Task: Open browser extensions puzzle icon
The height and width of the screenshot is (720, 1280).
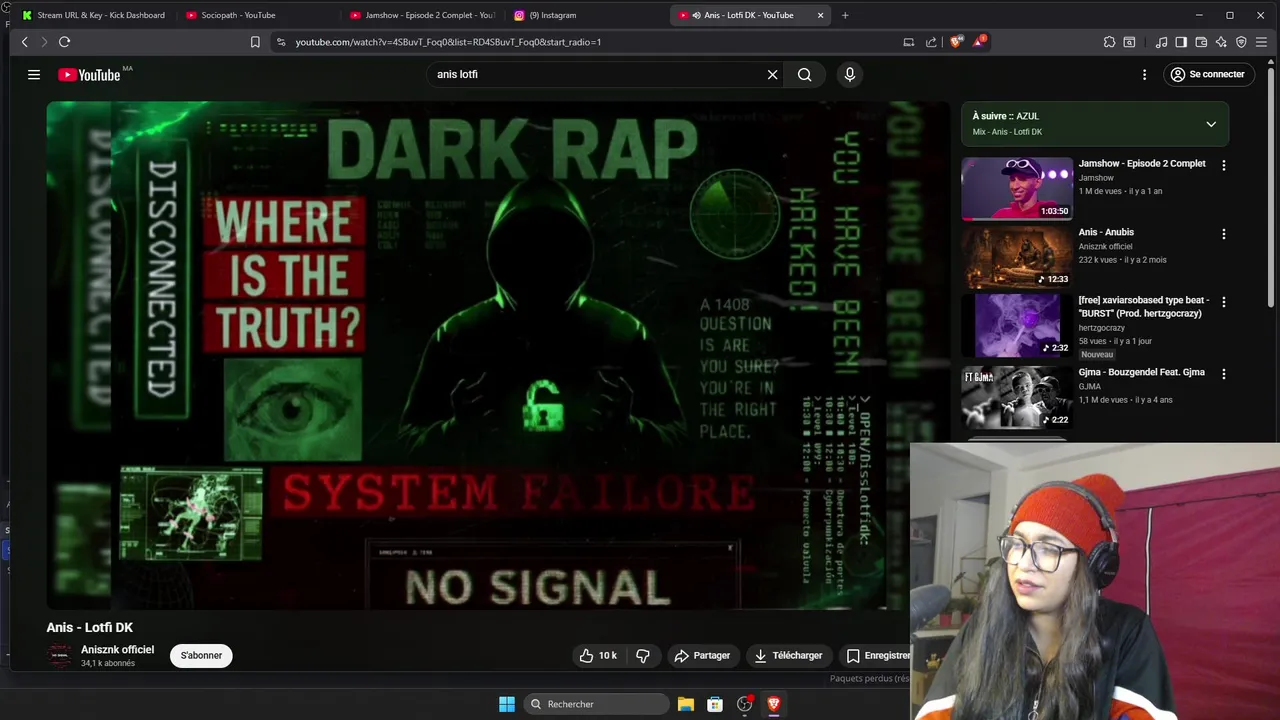Action: (1109, 42)
